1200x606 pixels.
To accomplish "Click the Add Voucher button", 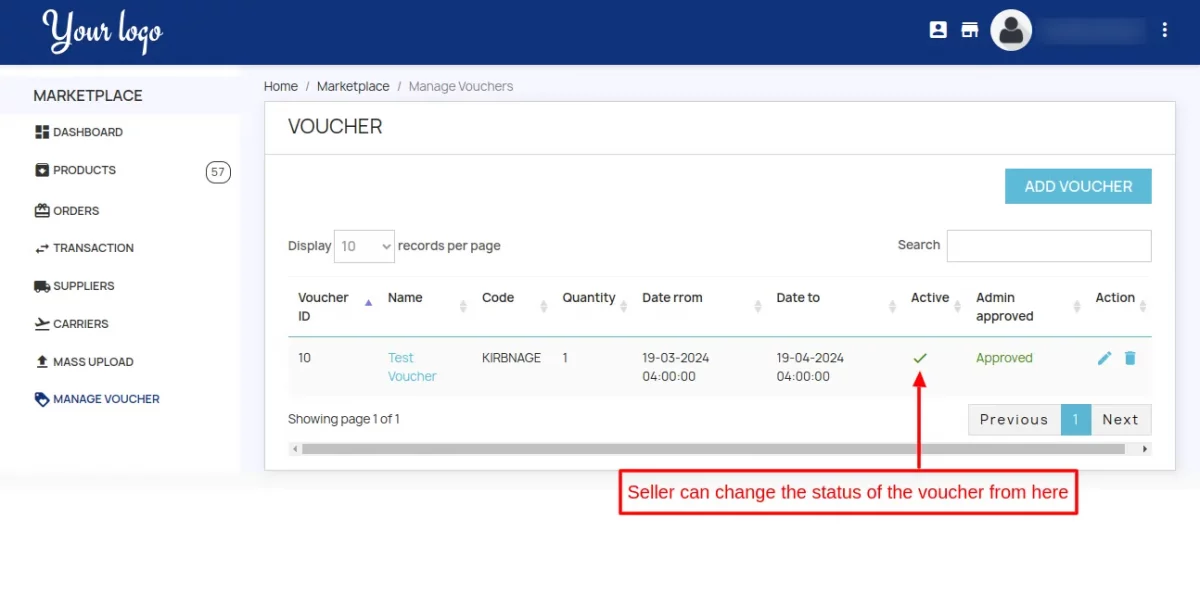I will (x=1078, y=186).
